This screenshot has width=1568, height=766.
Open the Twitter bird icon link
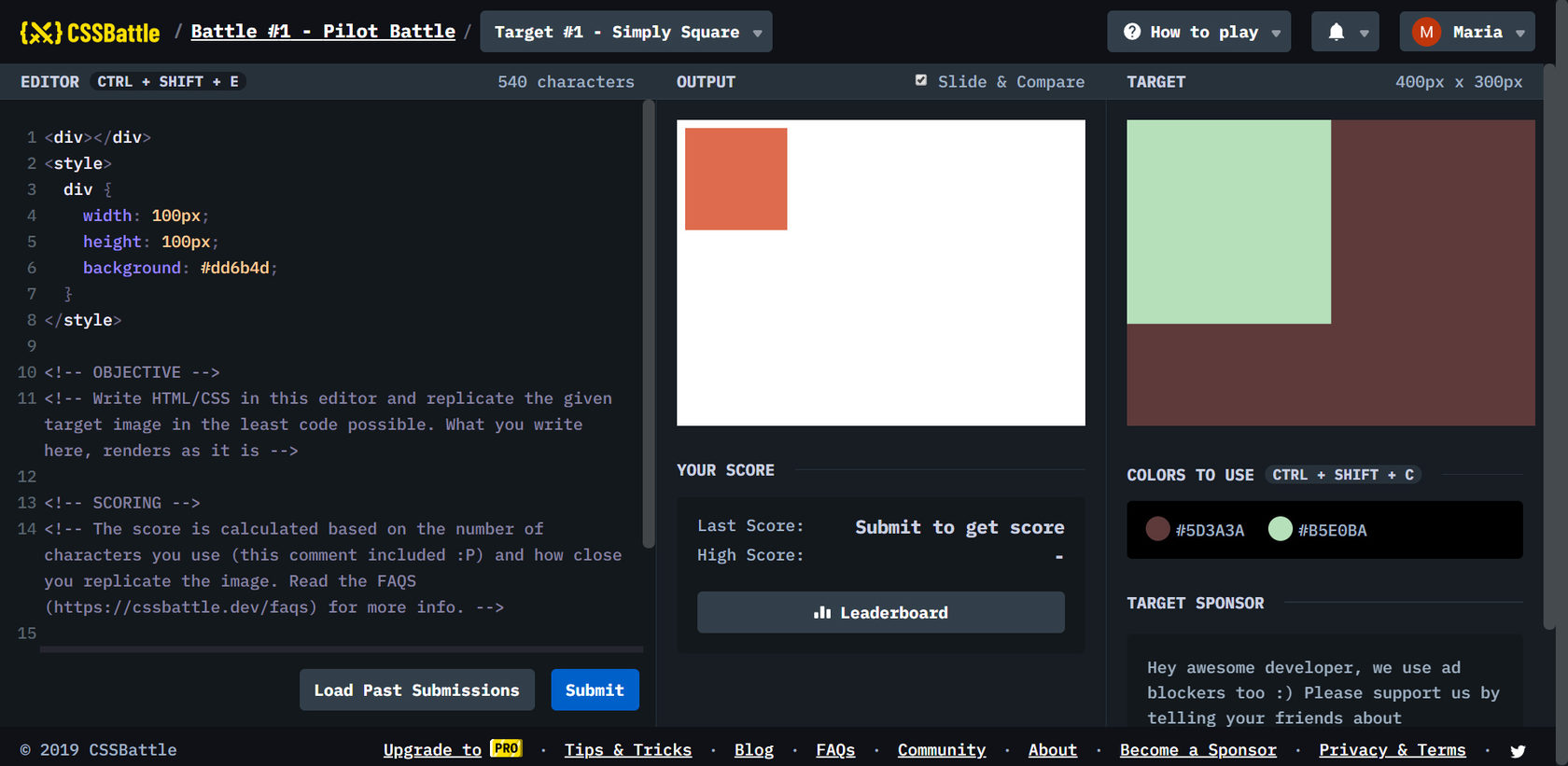(1519, 750)
